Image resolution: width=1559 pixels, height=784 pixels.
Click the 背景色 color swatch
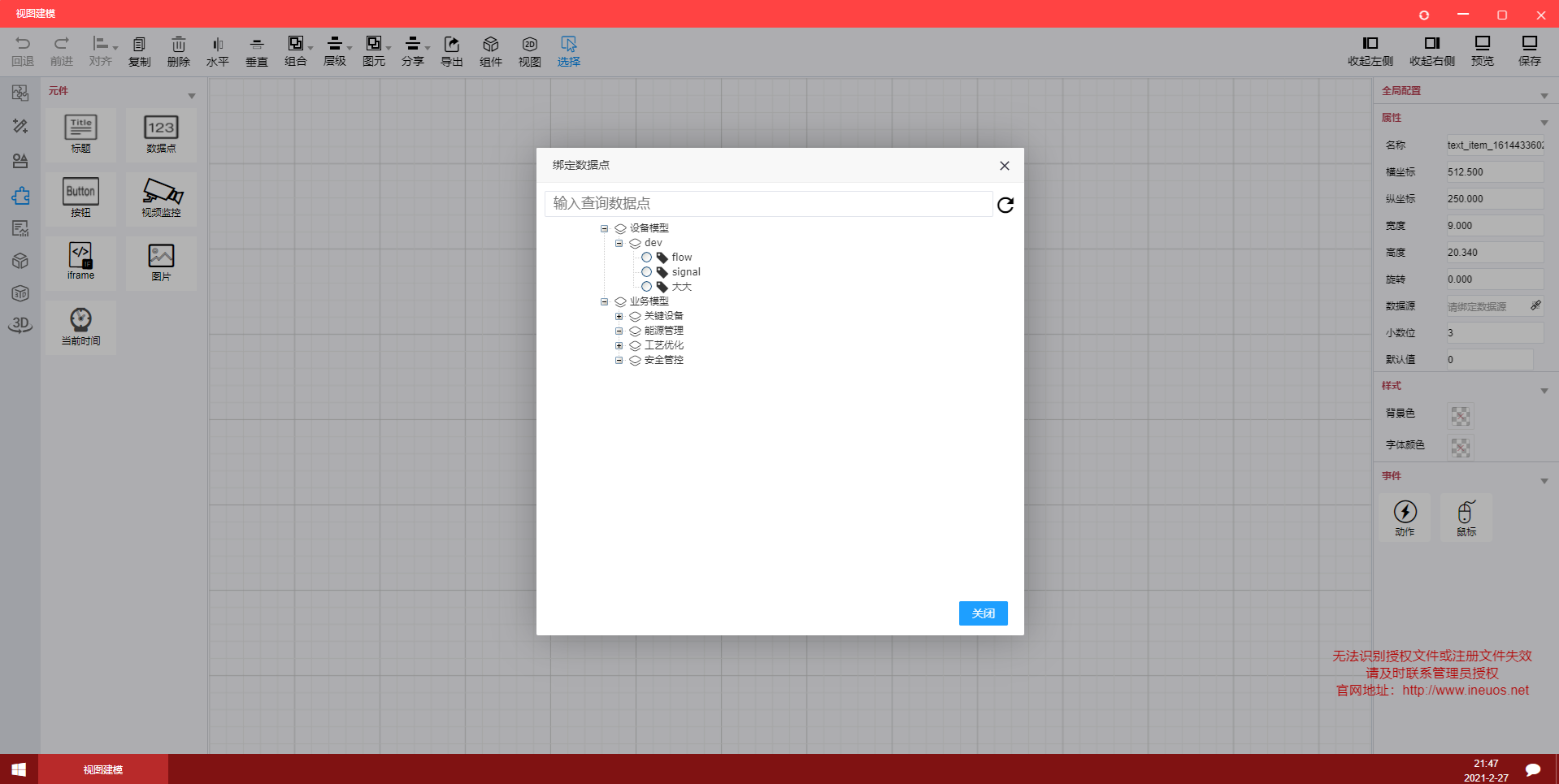point(1461,416)
